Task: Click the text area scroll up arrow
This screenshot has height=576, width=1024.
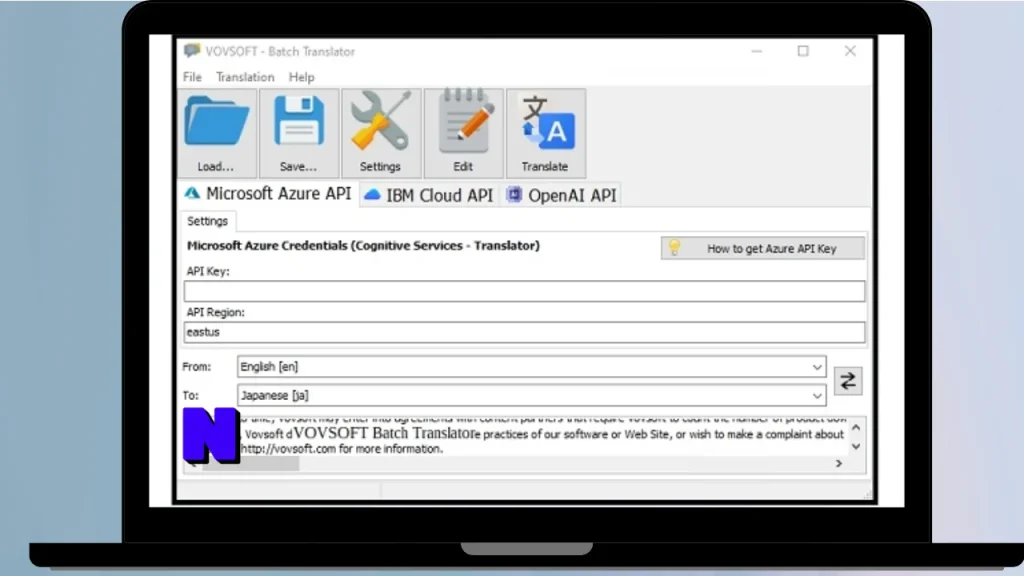Action: click(x=856, y=428)
